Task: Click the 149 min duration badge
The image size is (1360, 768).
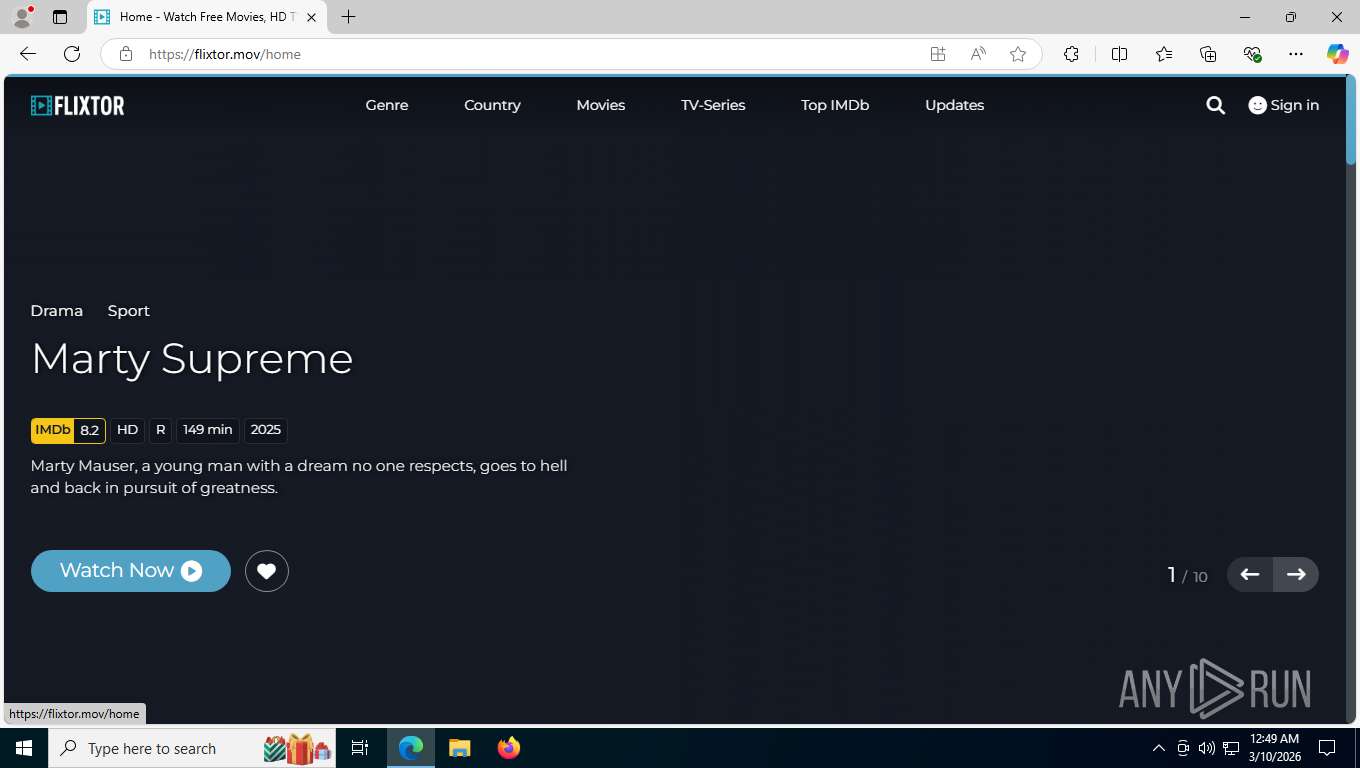Action: tap(208, 430)
